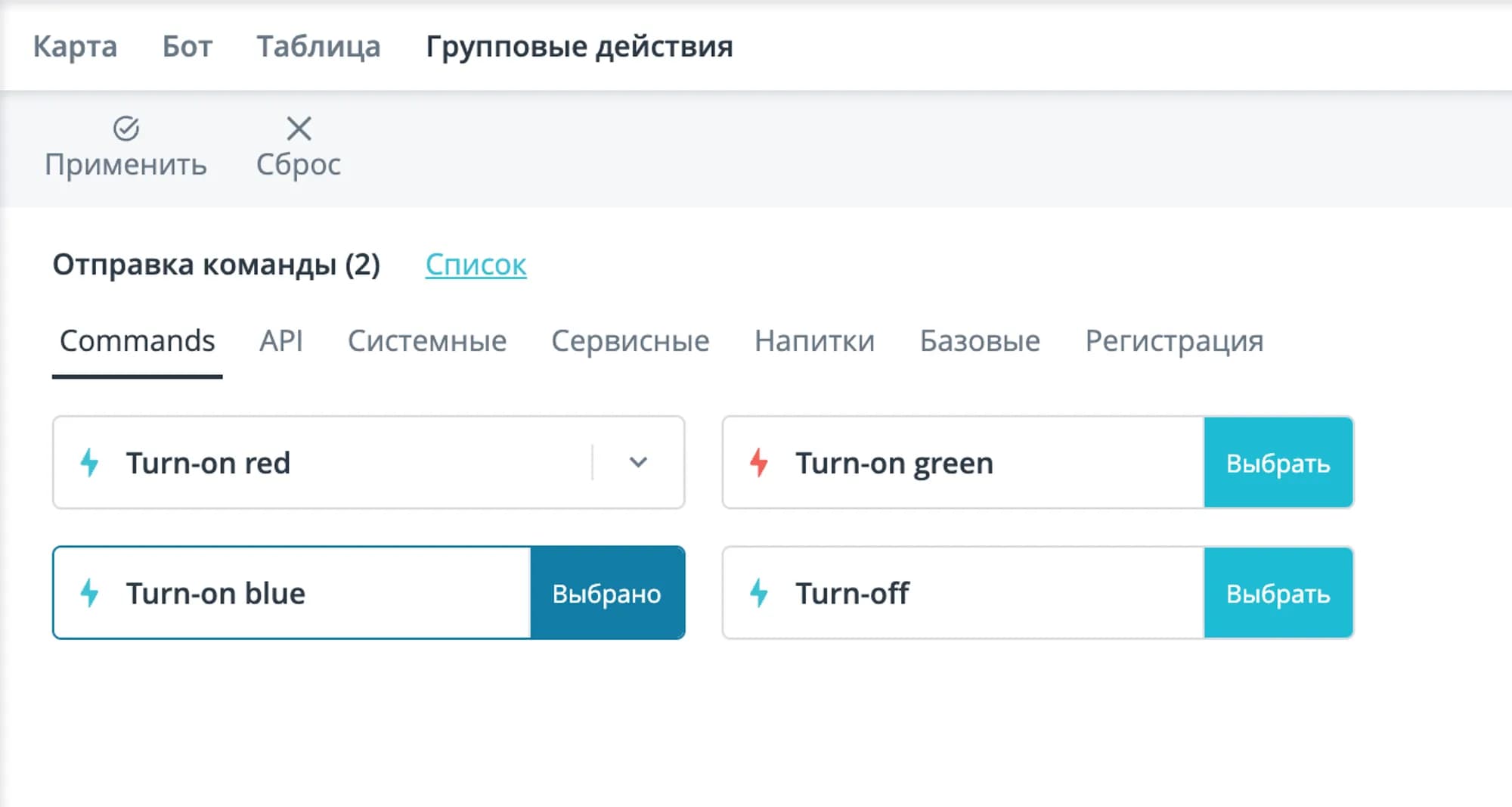The image size is (1512, 807).
Task: Open the Таблица view
Action: 318,47
